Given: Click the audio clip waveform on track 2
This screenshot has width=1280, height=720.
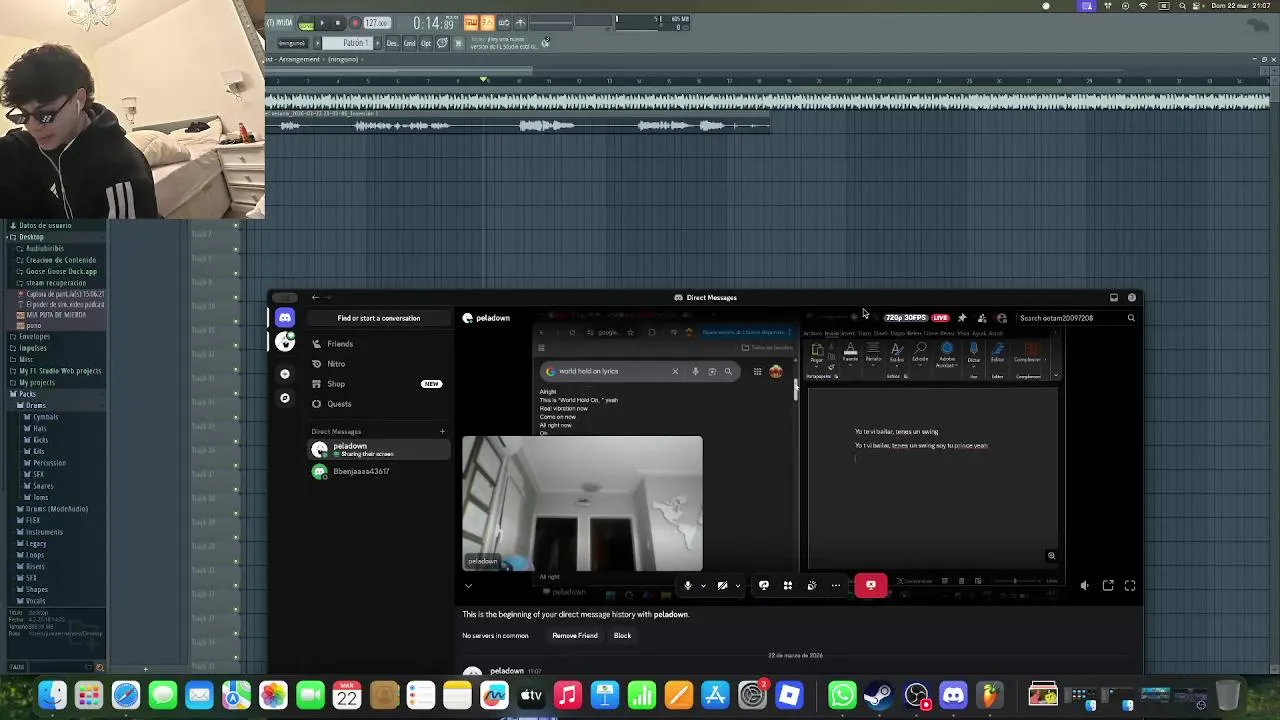Looking at the screenshot, I should click(518, 125).
